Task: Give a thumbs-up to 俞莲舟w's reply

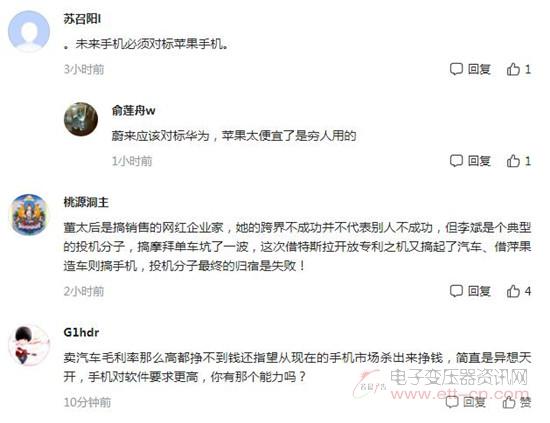Action: 513,161
